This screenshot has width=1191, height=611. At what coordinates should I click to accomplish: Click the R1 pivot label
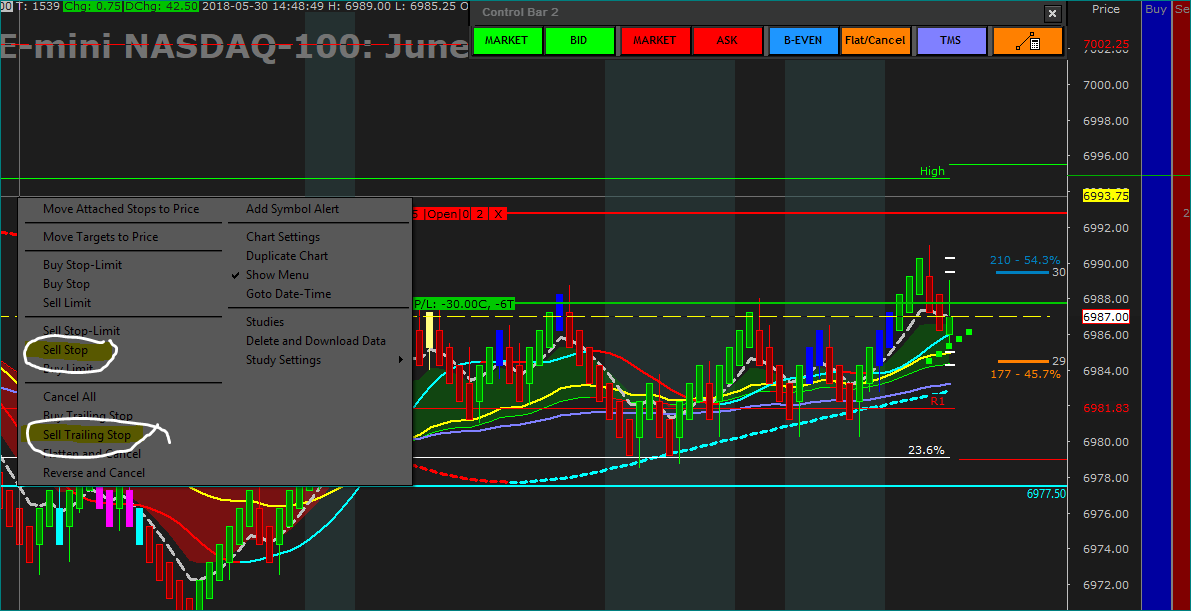pyautogui.click(x=938, y=401)
